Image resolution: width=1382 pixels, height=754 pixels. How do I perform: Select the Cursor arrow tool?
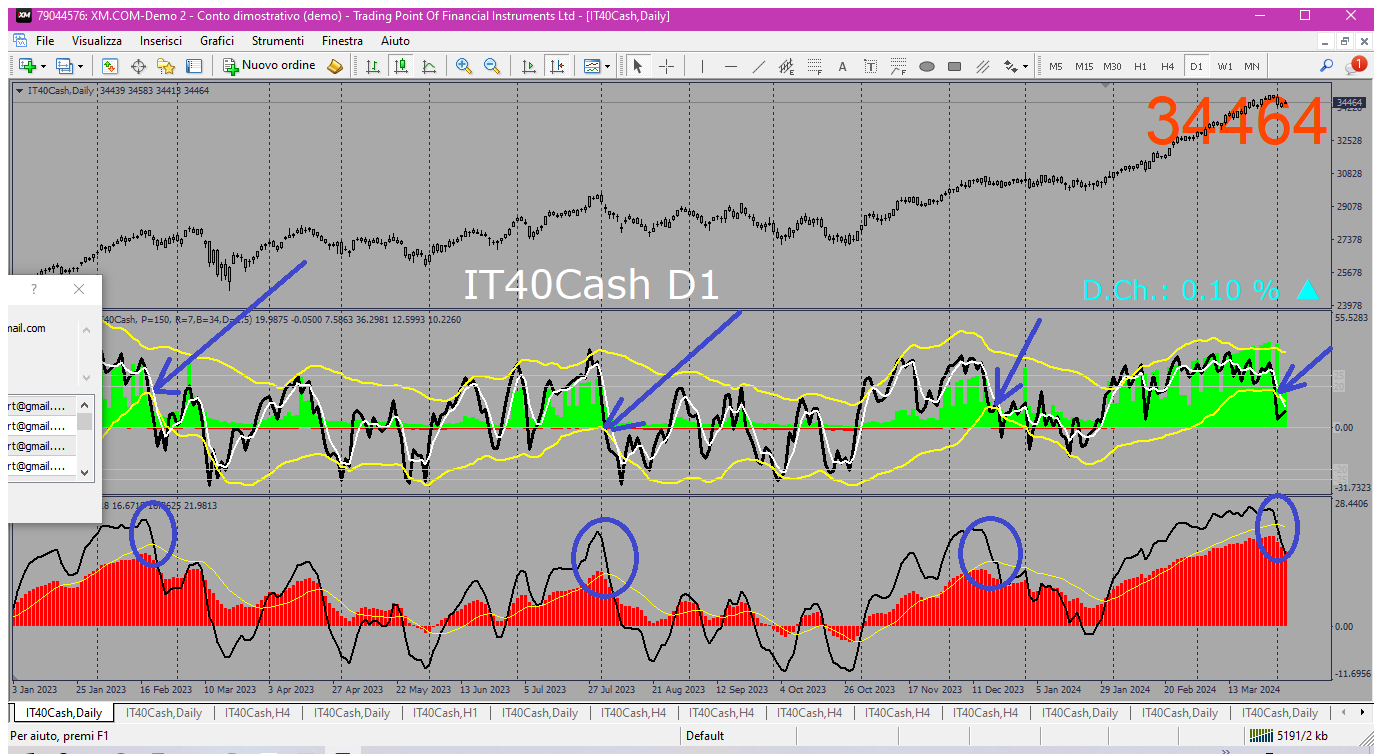638,66
